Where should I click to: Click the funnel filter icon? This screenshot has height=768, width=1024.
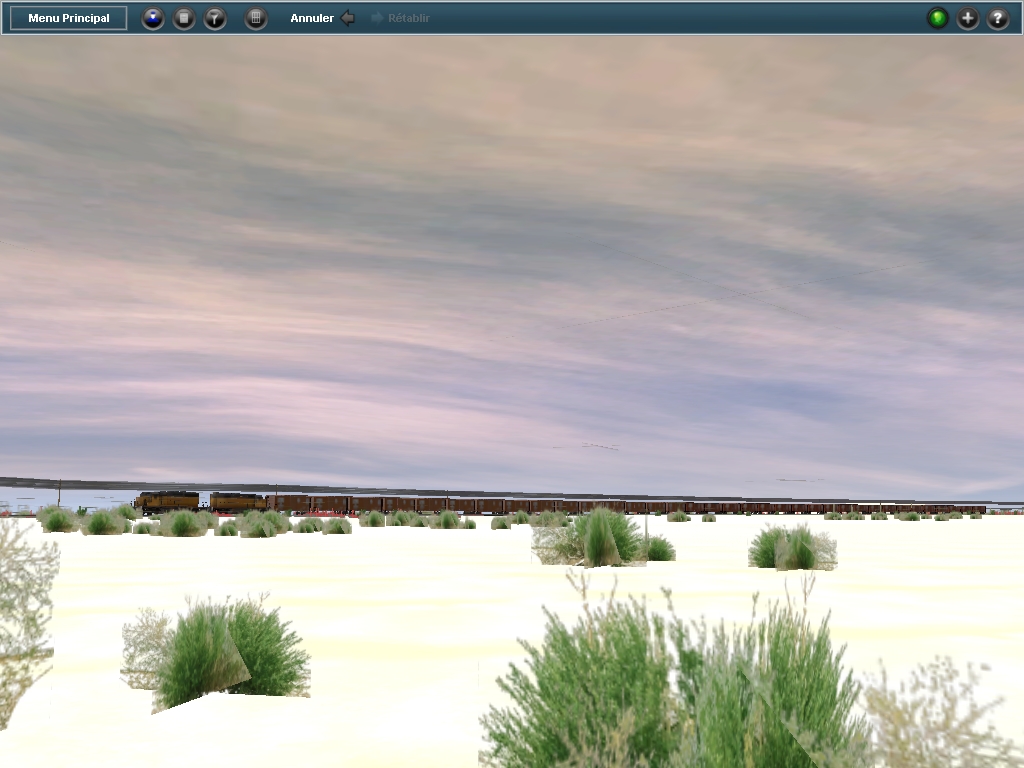tap(215, 18)
